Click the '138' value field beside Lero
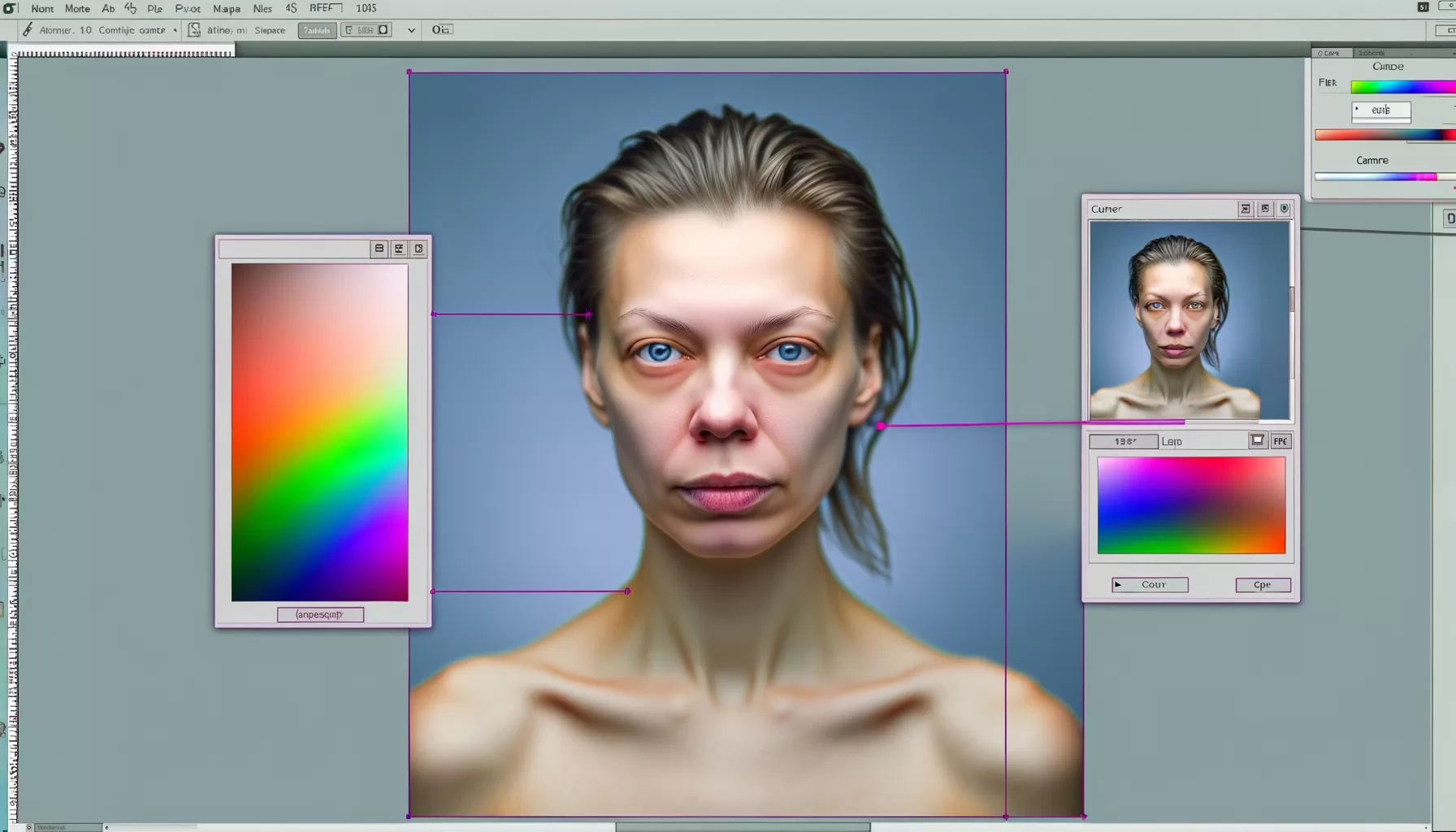The height and width of the screenshot is (832, 1456). (1124, 441)
